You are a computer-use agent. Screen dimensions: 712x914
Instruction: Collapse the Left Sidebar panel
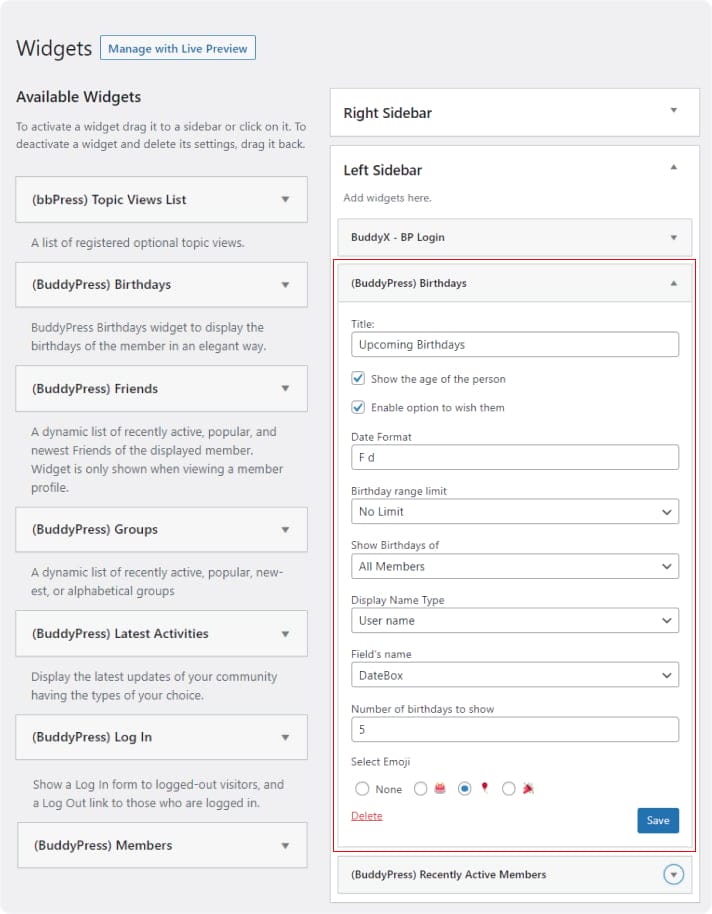(674, 168)
